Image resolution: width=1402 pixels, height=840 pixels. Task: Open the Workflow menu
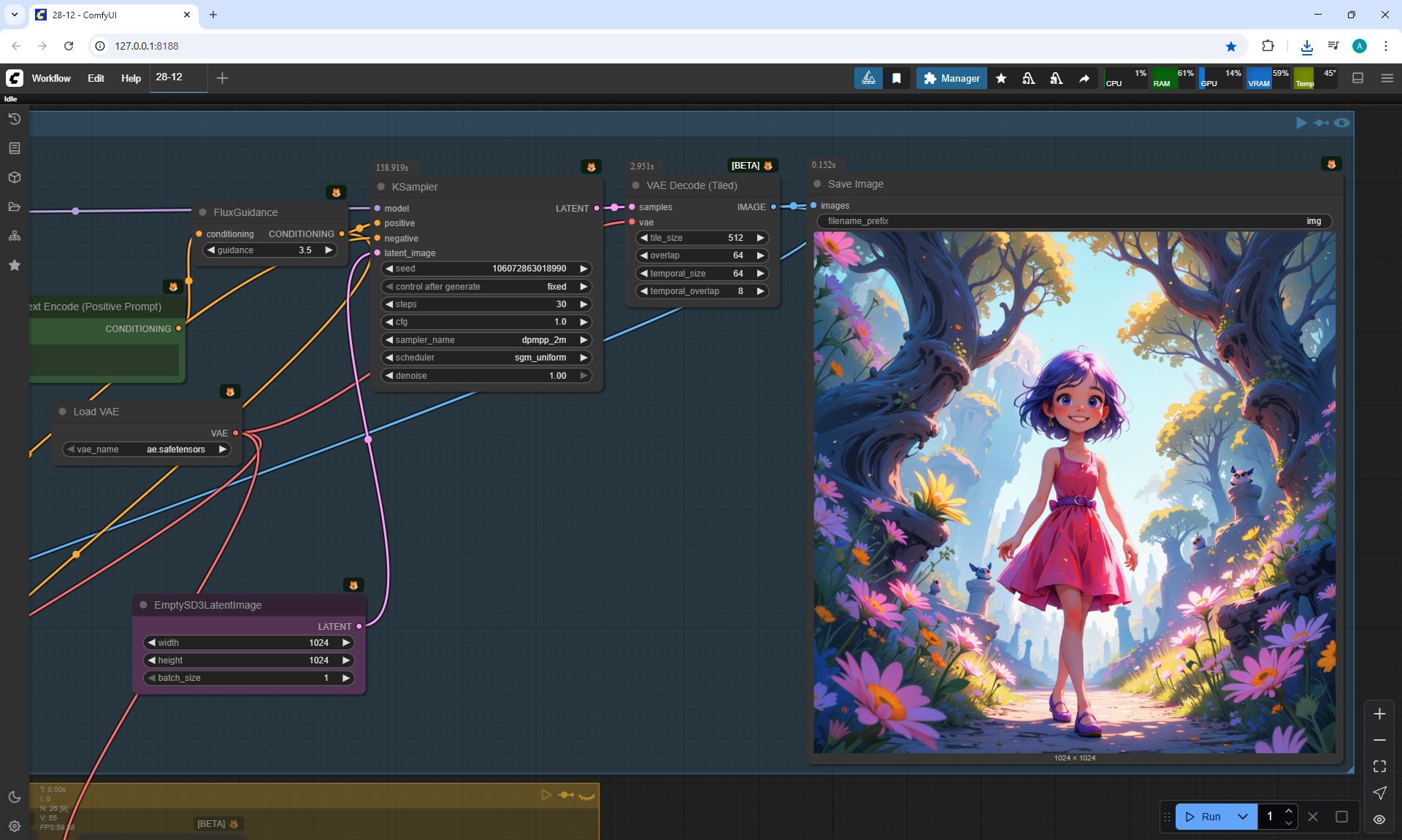tap(51, 78)
